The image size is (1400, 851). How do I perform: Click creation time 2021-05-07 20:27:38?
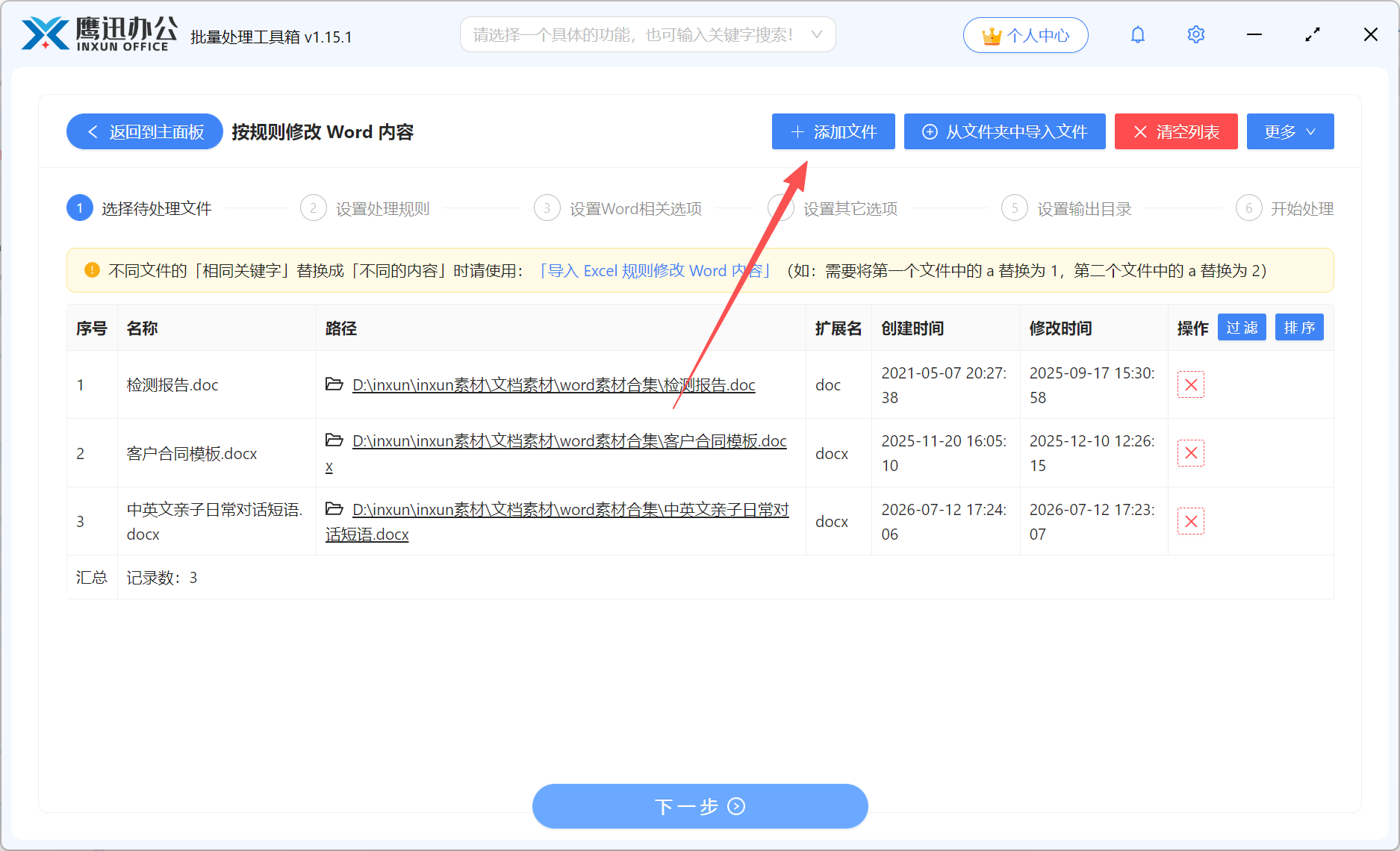click(x=944, y=385)
